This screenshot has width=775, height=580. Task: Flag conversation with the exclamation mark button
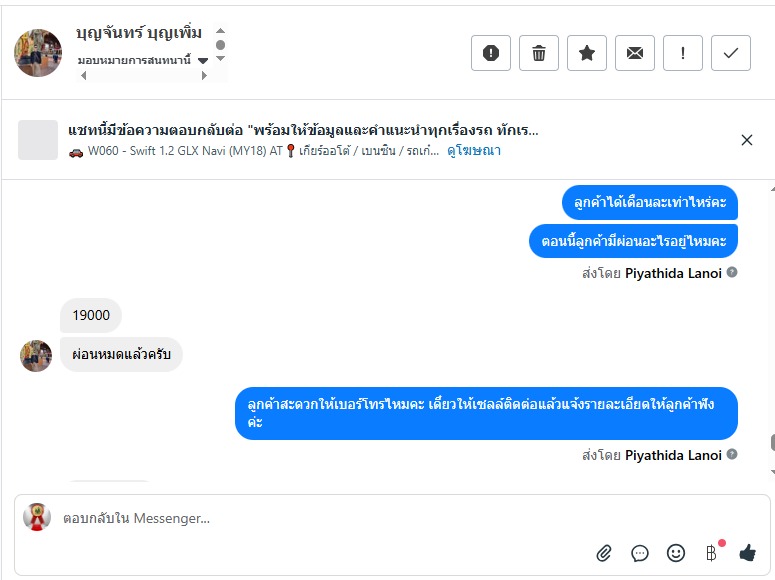683,53
